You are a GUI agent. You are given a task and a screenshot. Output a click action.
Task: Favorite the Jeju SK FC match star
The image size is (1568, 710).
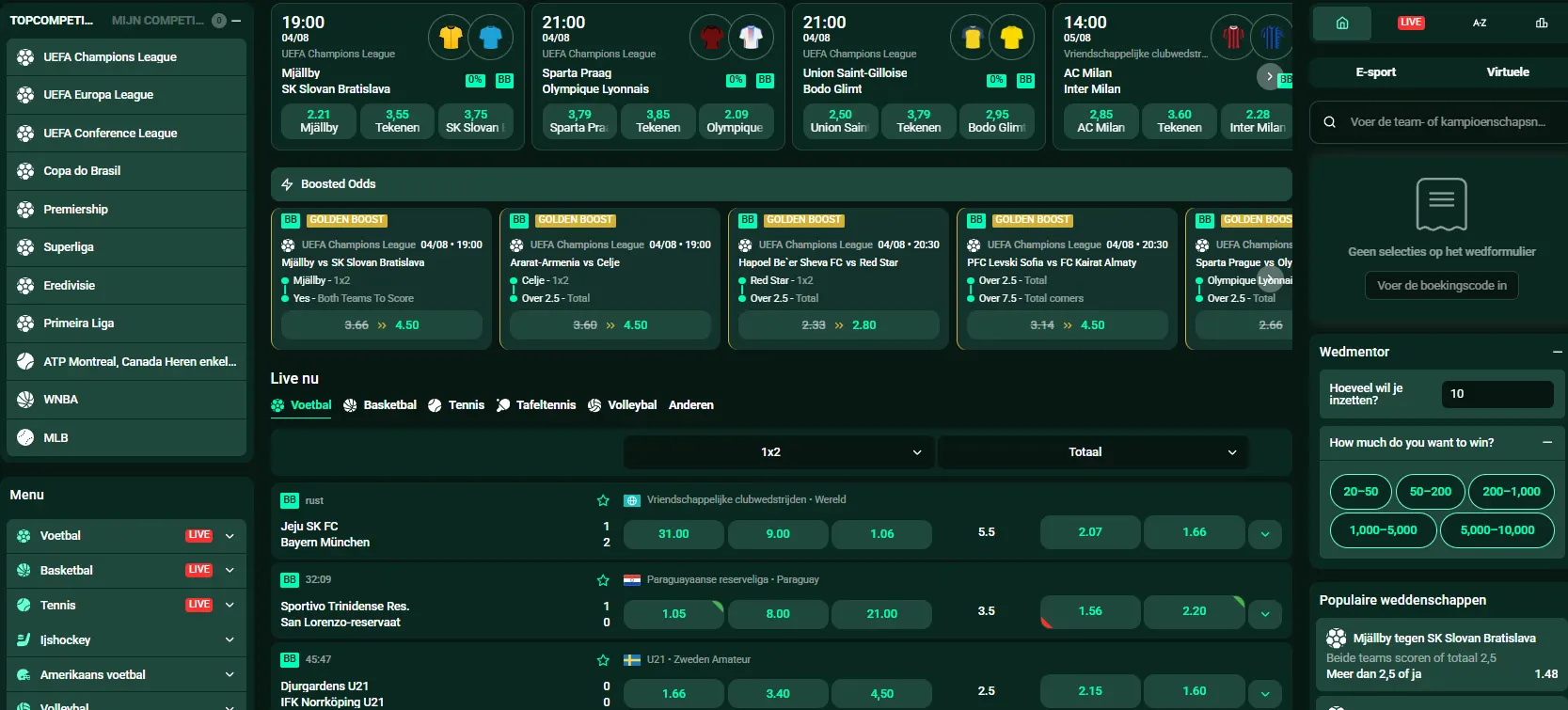point(603,500)
